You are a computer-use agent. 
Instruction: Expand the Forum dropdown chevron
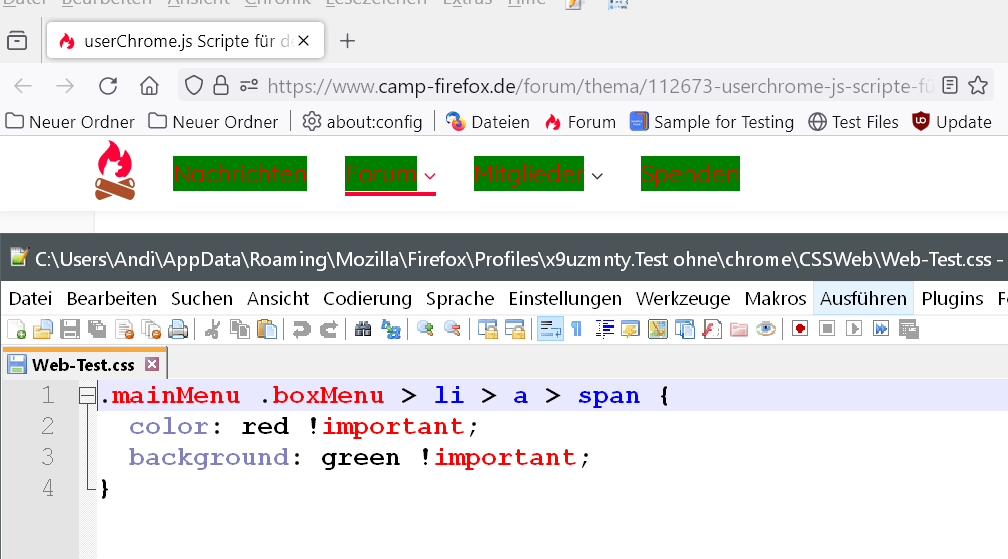430,176
